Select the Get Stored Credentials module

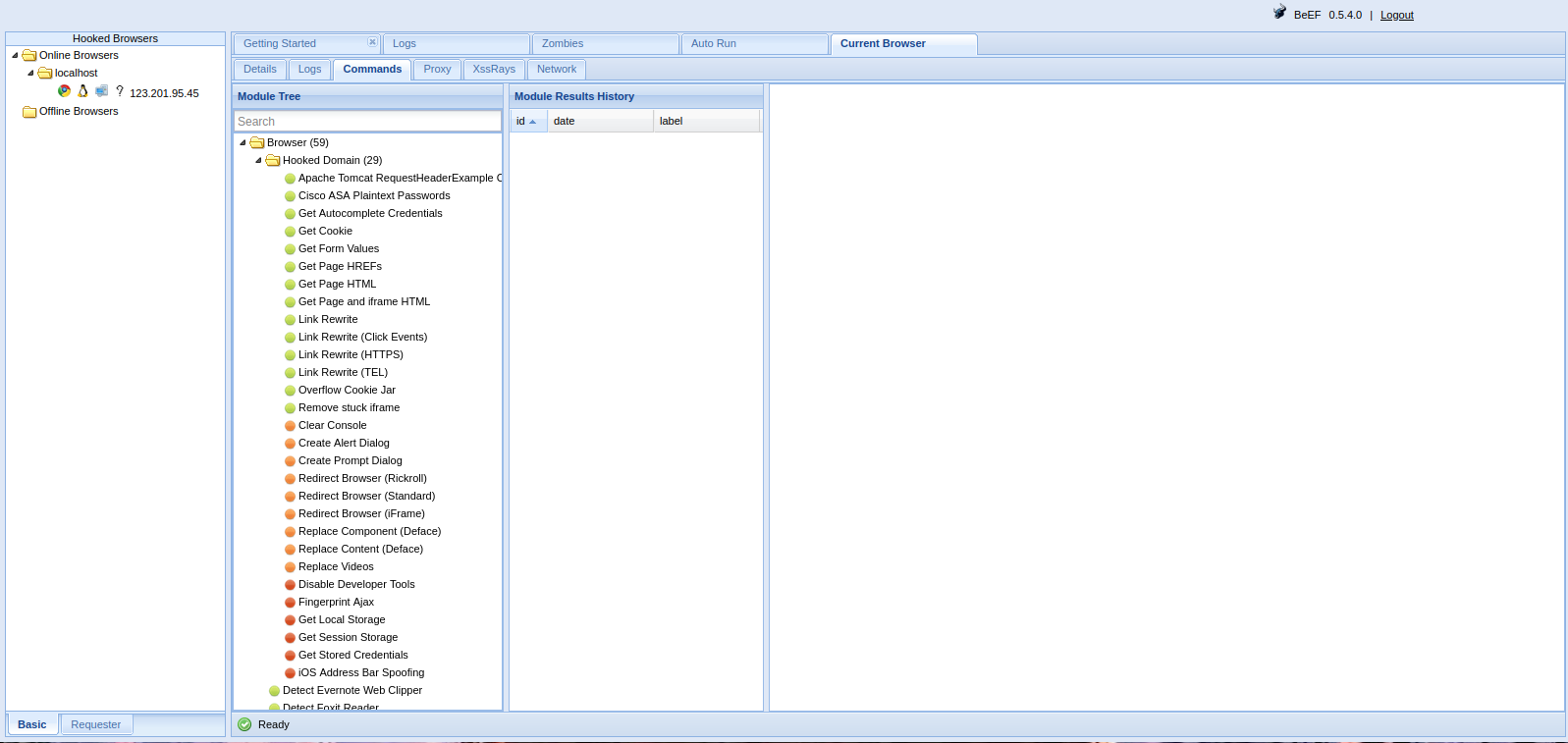[x=353, y=656]
